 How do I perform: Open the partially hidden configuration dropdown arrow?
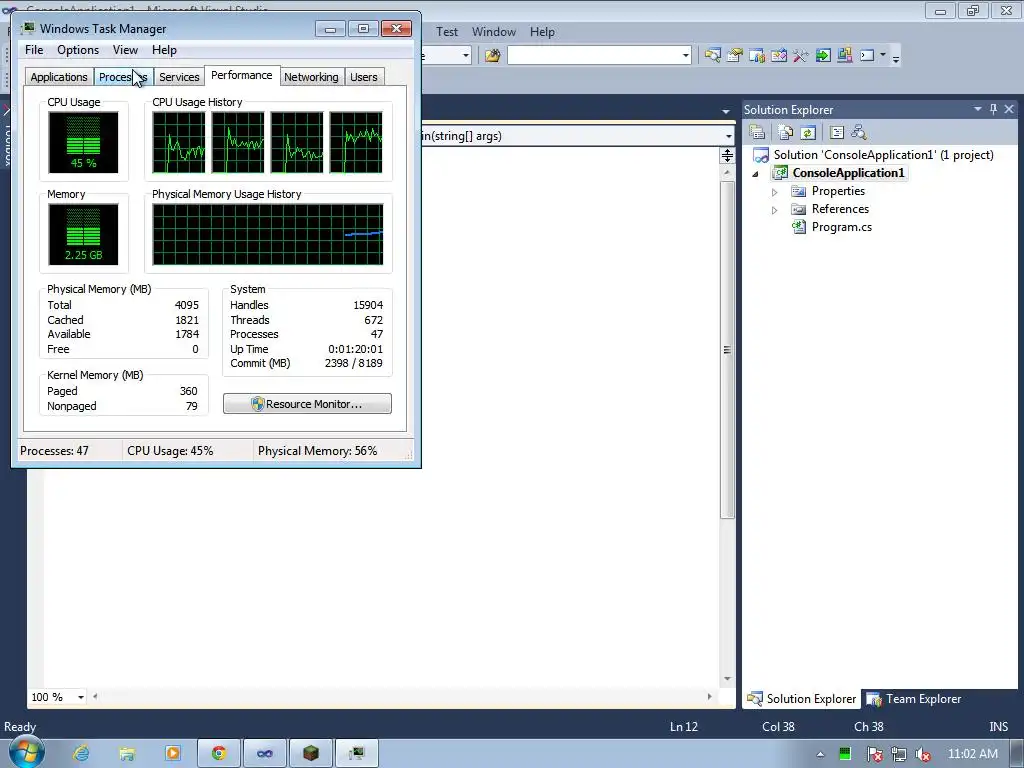pos(466,56)
